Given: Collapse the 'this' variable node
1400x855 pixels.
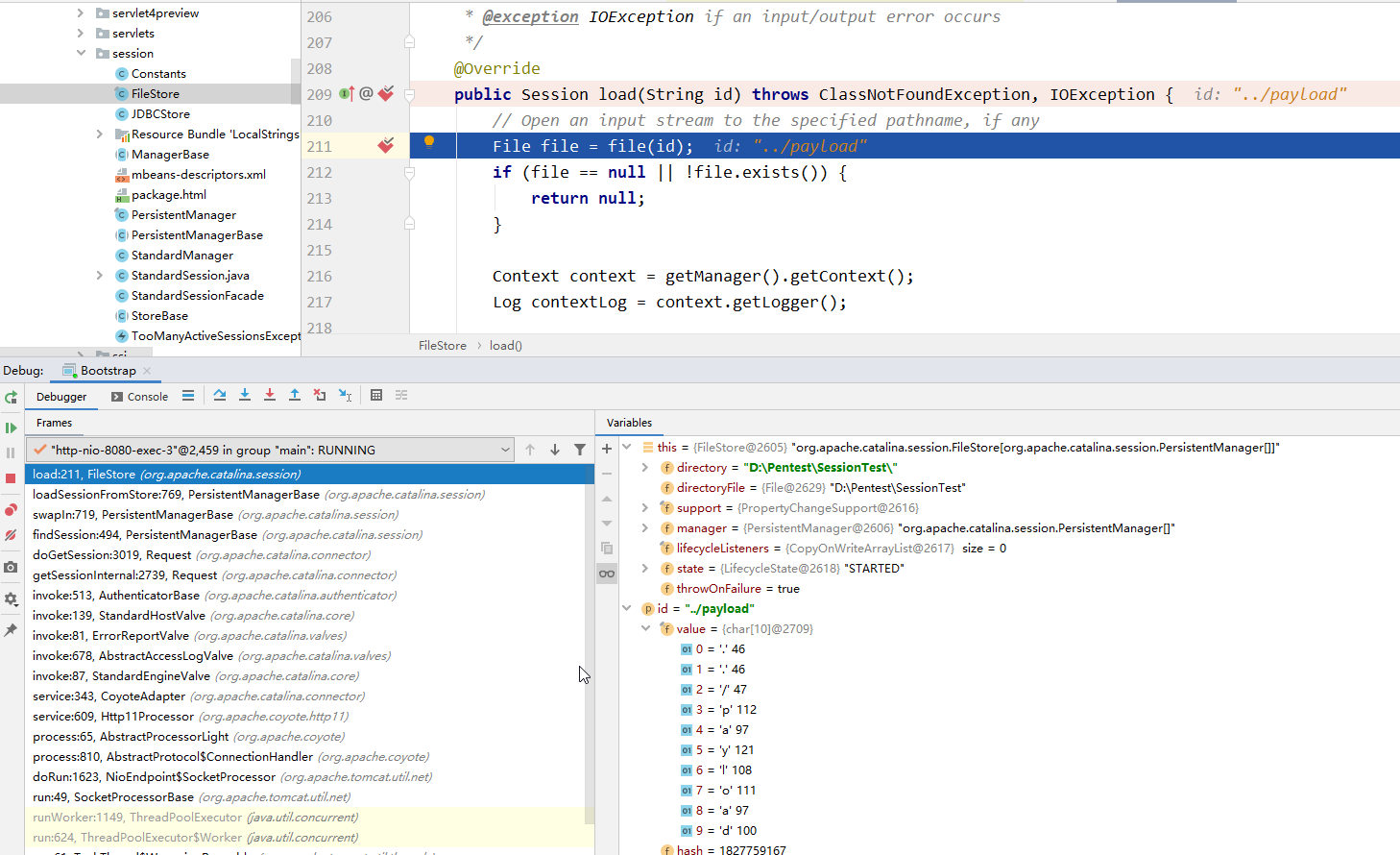Looking at the screenshot, I should pyautogui.click(x=626, y=447).
